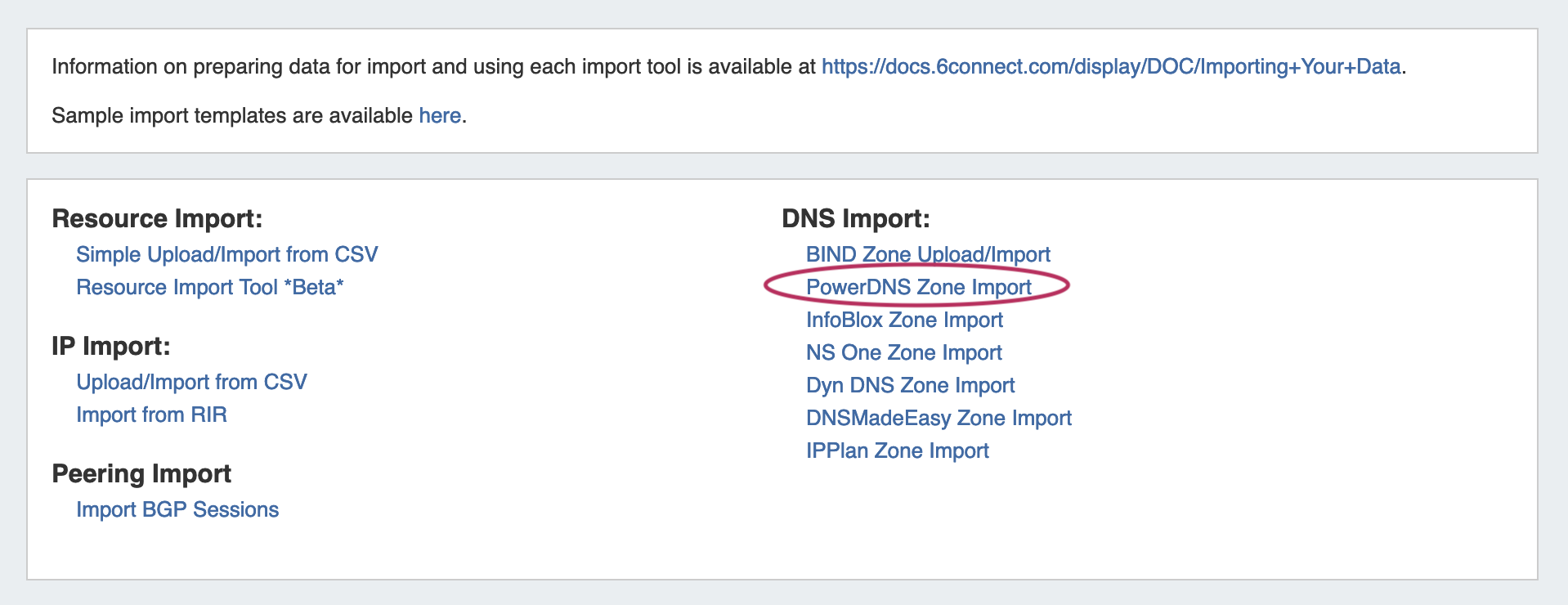Click the Resource Import heading
Image resolution: width=1568 pixels, height=605 pixels.
tap(157, 218)
